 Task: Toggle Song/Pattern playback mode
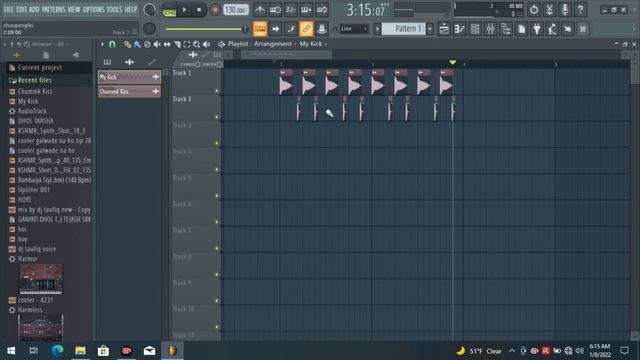[x=169, y=10]
